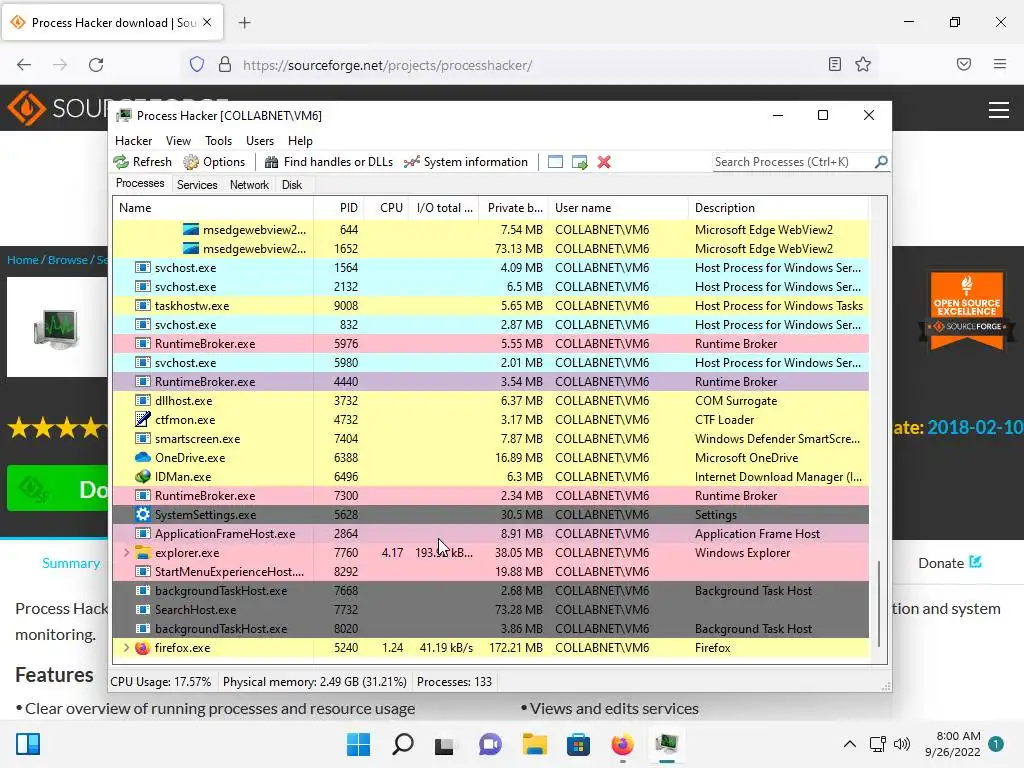1024x768 pixels.
Task: Open Windows Start button
Action: pos(359,744)
